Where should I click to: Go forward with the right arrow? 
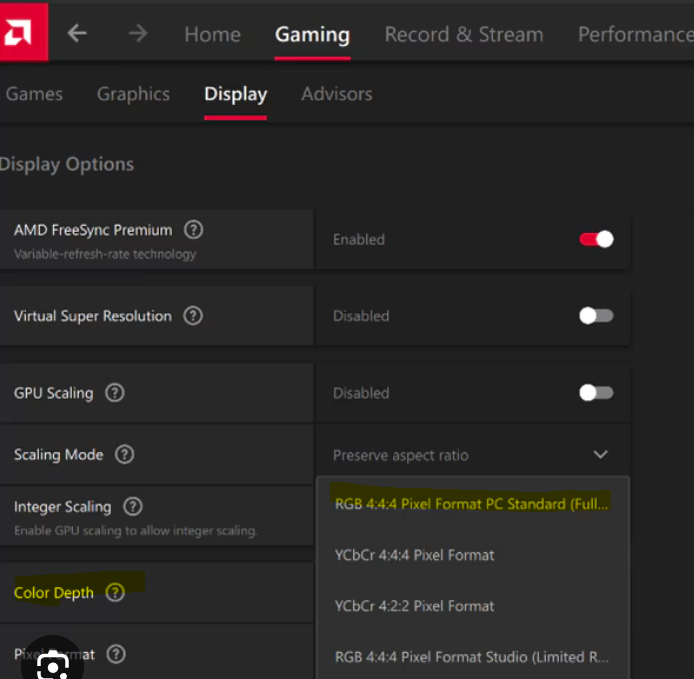(x=138, y=33)
